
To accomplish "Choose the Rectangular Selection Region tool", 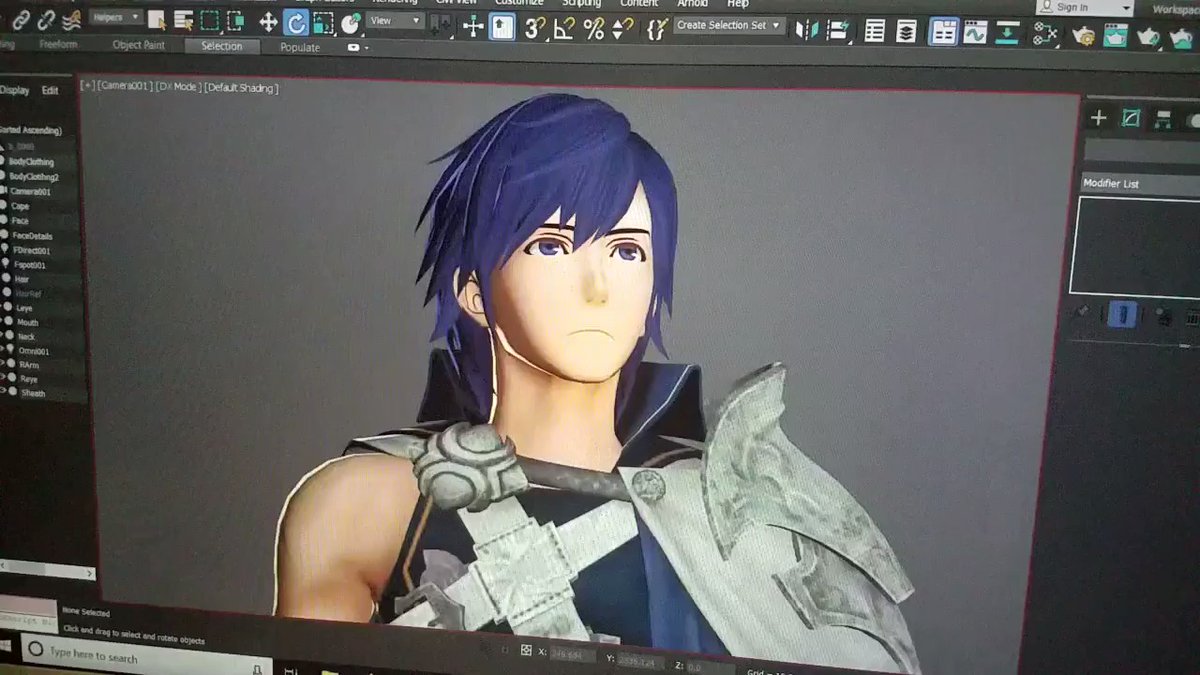I will pyautogui.click(x=209, y=20).
